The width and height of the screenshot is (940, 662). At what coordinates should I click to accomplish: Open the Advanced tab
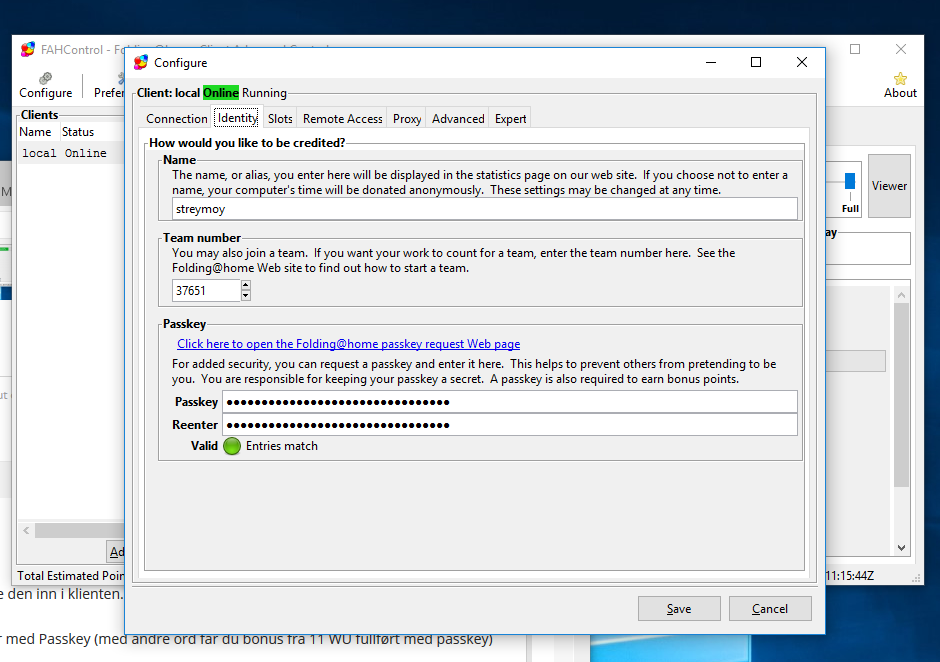pyautogui.click(x=458, y=119)
